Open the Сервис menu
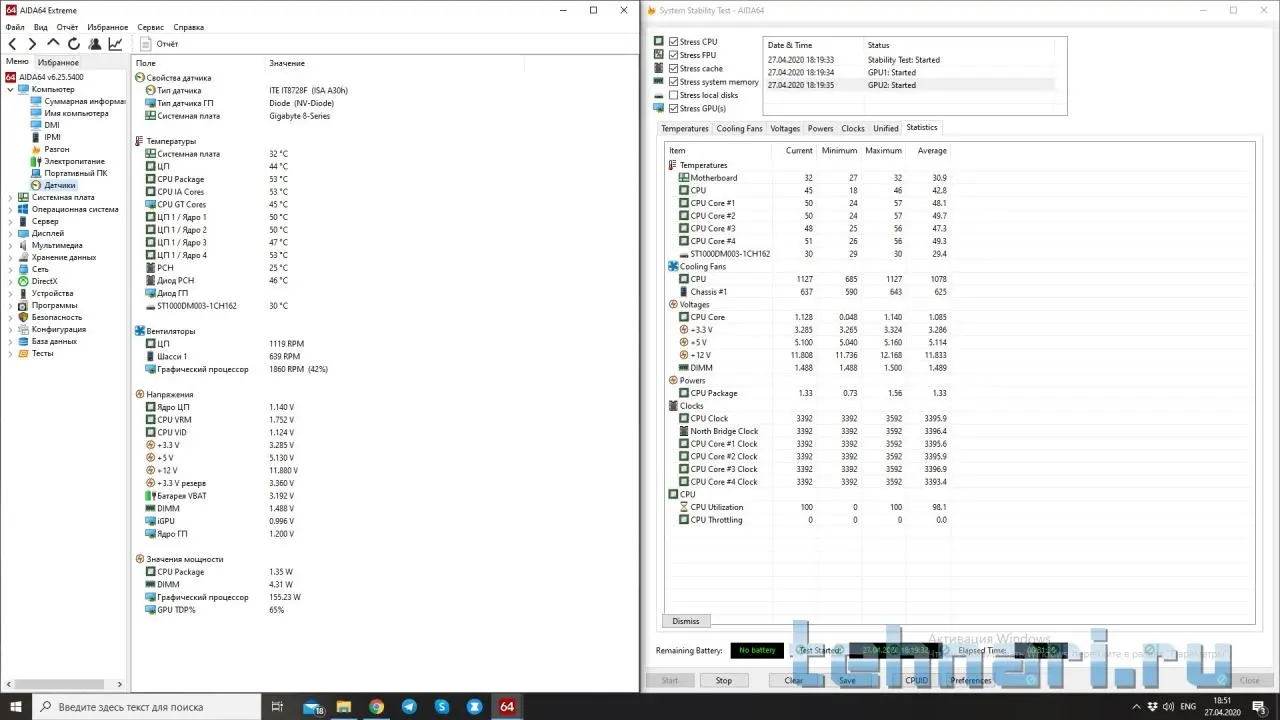The width and height of the screenshot is (1280, 720). click(x=151, y=27)
